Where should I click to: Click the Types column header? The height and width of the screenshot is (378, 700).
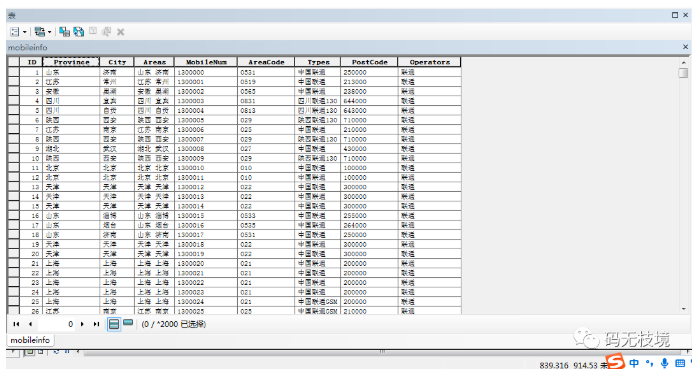click(x=318, y=62)
